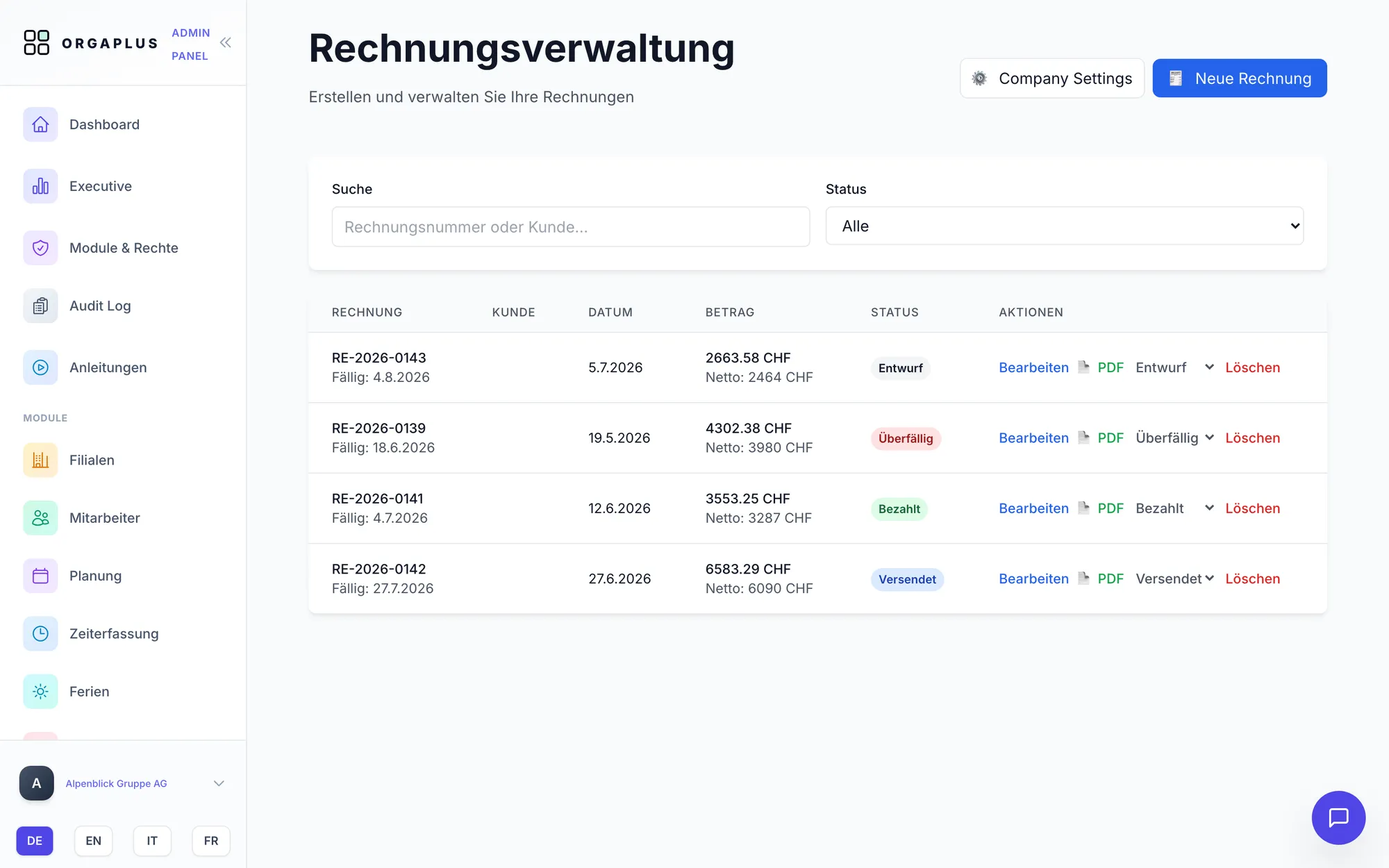Image resolution: width=1389 pixels, height=868 pixels.
Task: Open the chat bubble button
Action: coord(1338,817)
